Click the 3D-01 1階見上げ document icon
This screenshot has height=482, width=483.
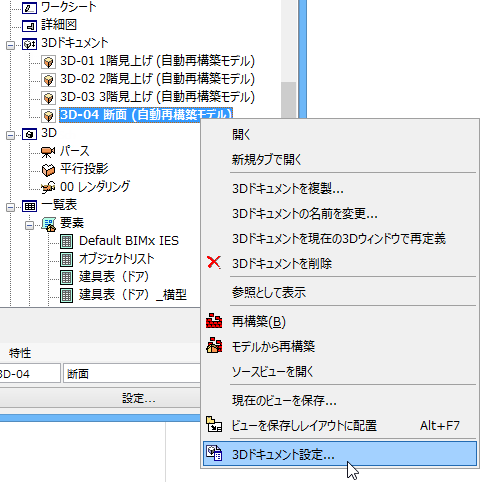(49, 62)
